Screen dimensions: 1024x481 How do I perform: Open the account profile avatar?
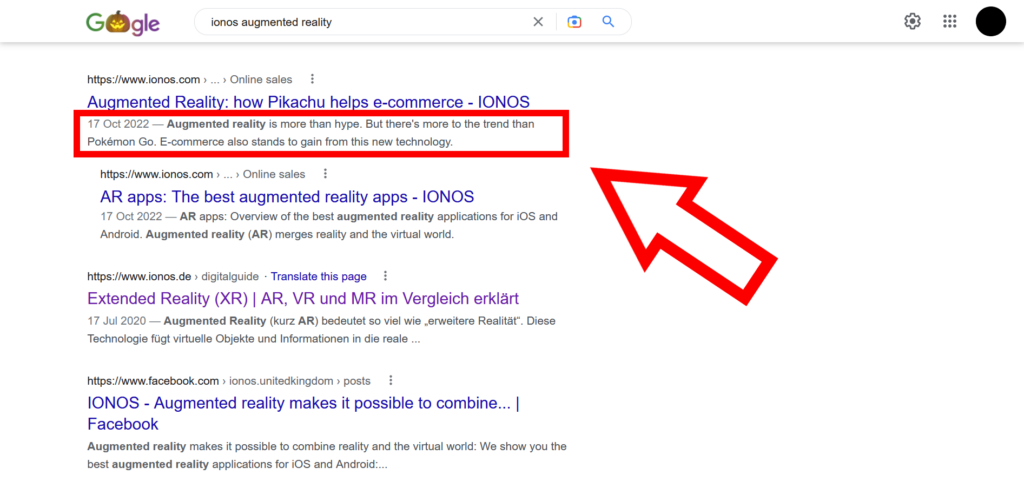990,21
